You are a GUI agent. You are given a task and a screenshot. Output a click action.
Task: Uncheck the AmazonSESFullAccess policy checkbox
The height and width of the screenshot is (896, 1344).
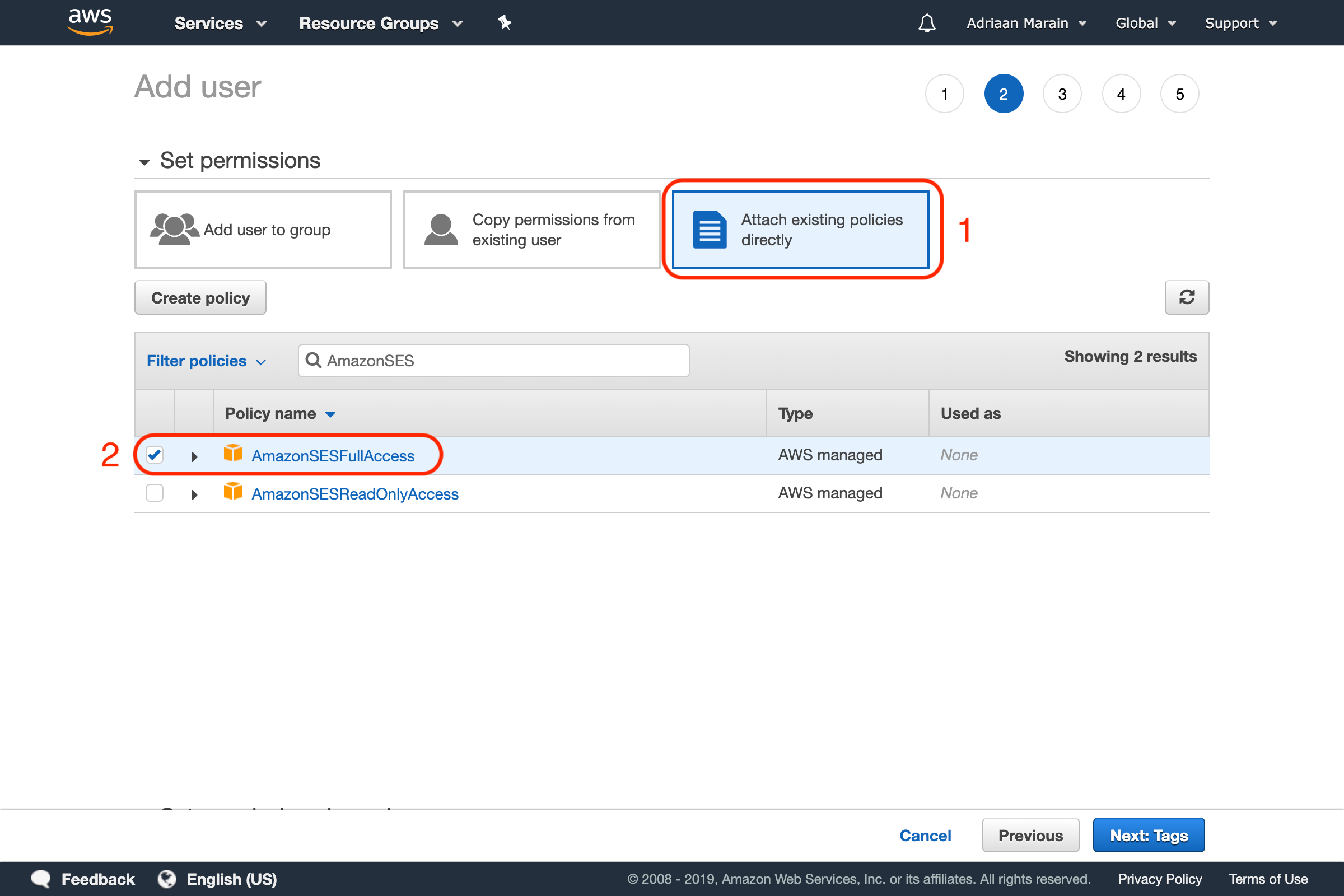(x=155, y=455)
